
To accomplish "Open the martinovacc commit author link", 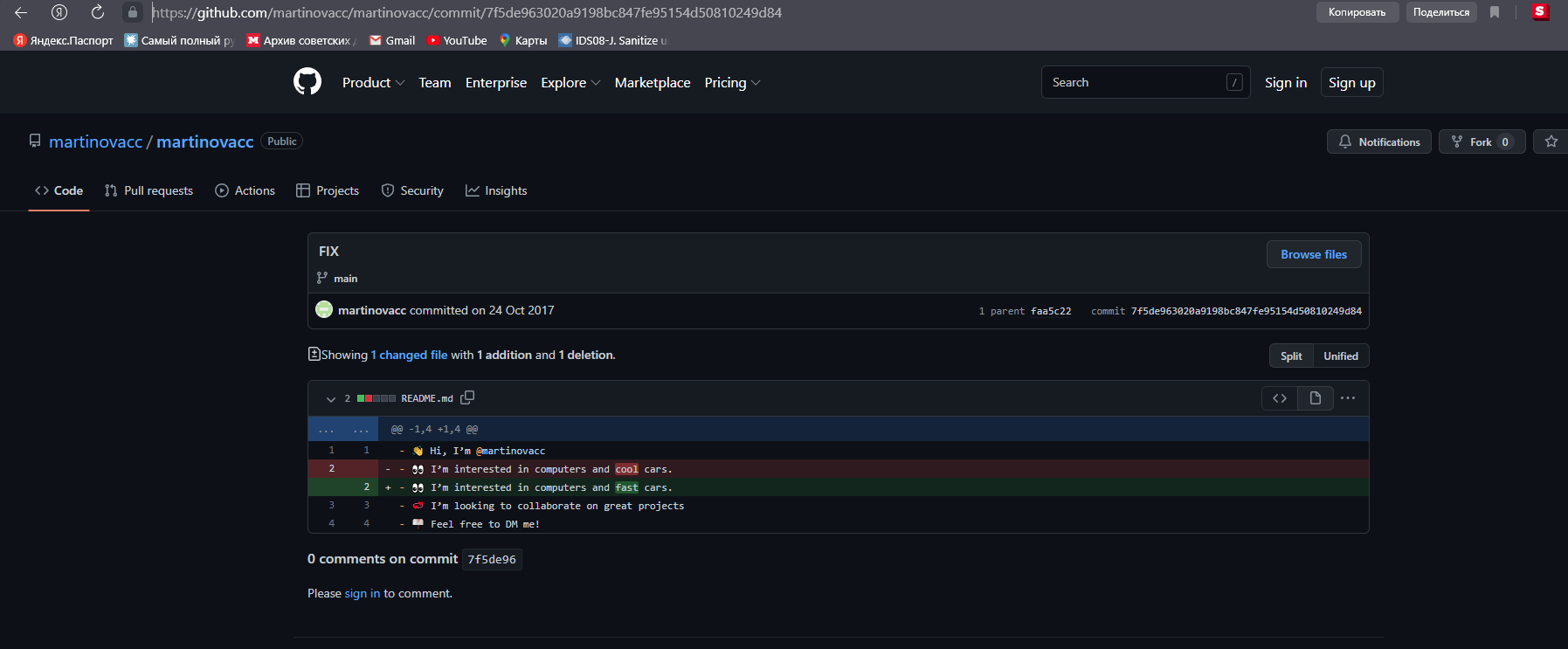I will click(372, 310).
